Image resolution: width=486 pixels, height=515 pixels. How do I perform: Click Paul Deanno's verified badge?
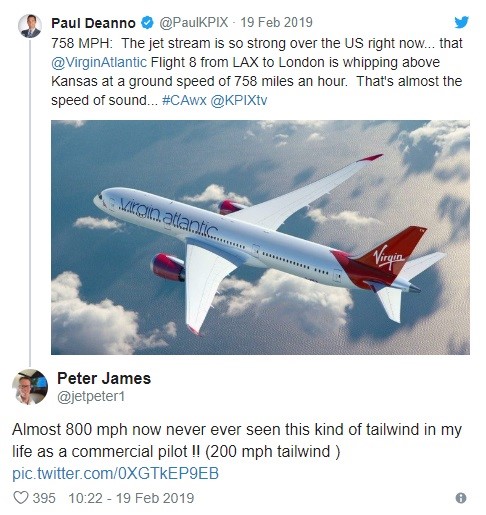pyautogui.click(x=147, y=23)
